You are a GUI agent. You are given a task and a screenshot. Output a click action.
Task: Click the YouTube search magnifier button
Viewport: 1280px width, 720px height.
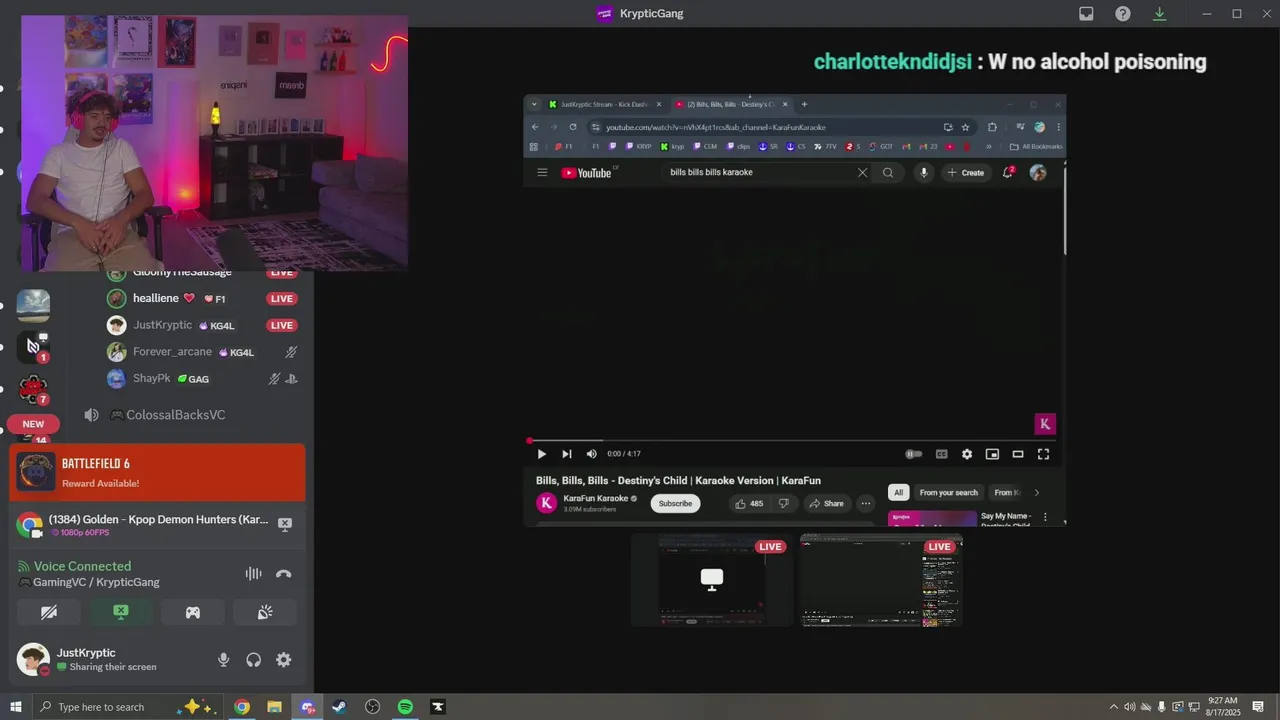[888, 172]
